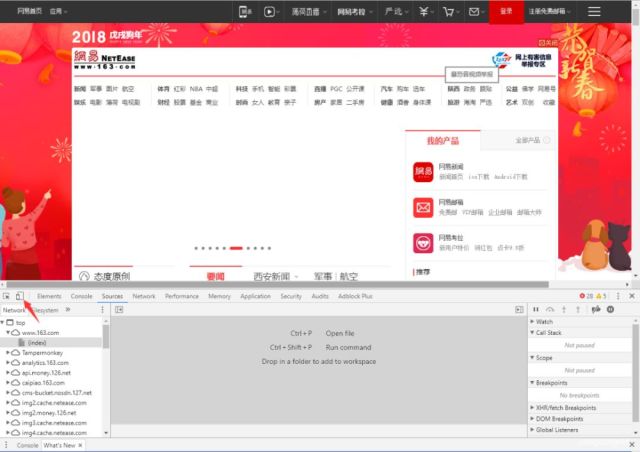The height and width of the screenshot is (452, 640).
Task: Click the shopping cart icon
Action: [x=448, y=12]
